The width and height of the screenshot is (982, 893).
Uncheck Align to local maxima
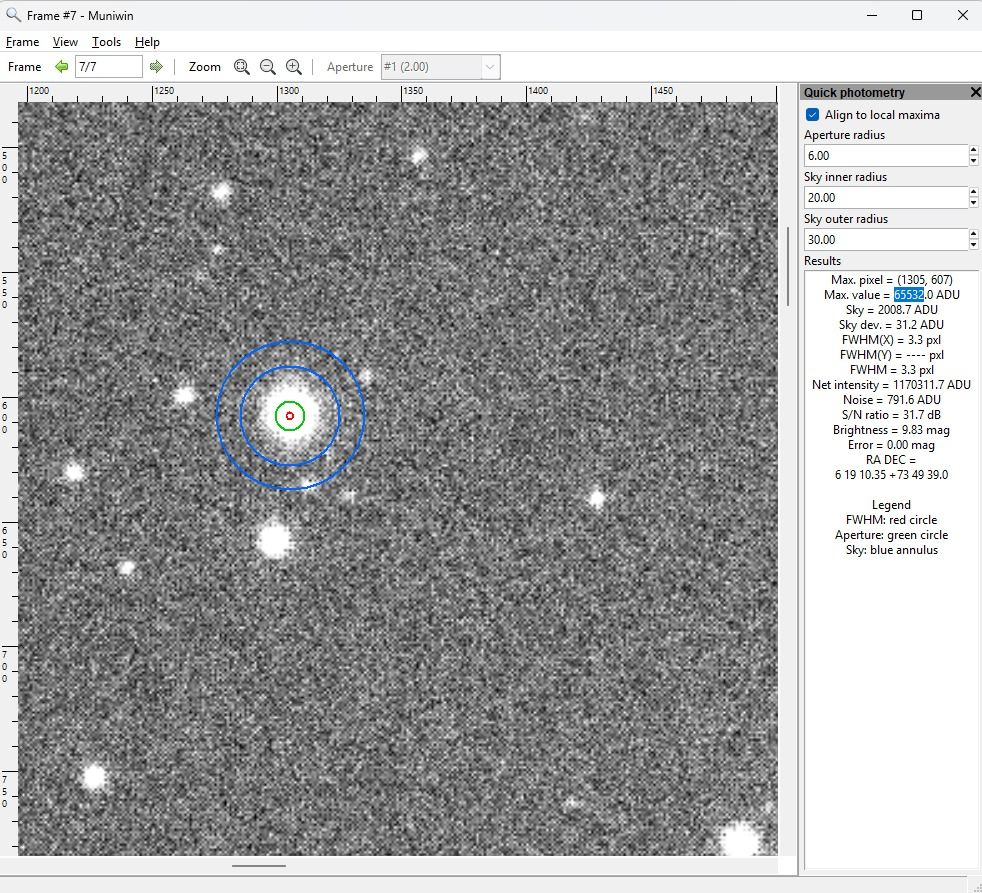(x=811, y=114)
